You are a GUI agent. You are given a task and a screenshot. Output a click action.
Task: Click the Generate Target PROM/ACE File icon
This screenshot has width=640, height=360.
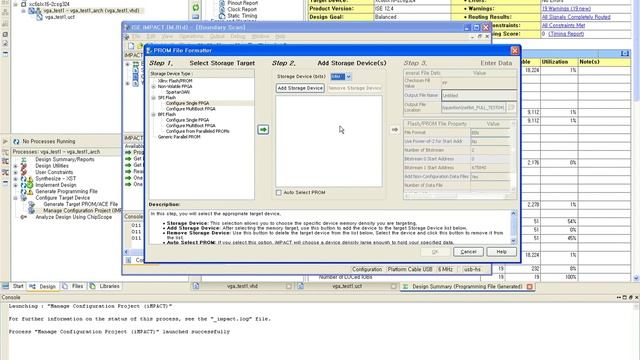31,204
